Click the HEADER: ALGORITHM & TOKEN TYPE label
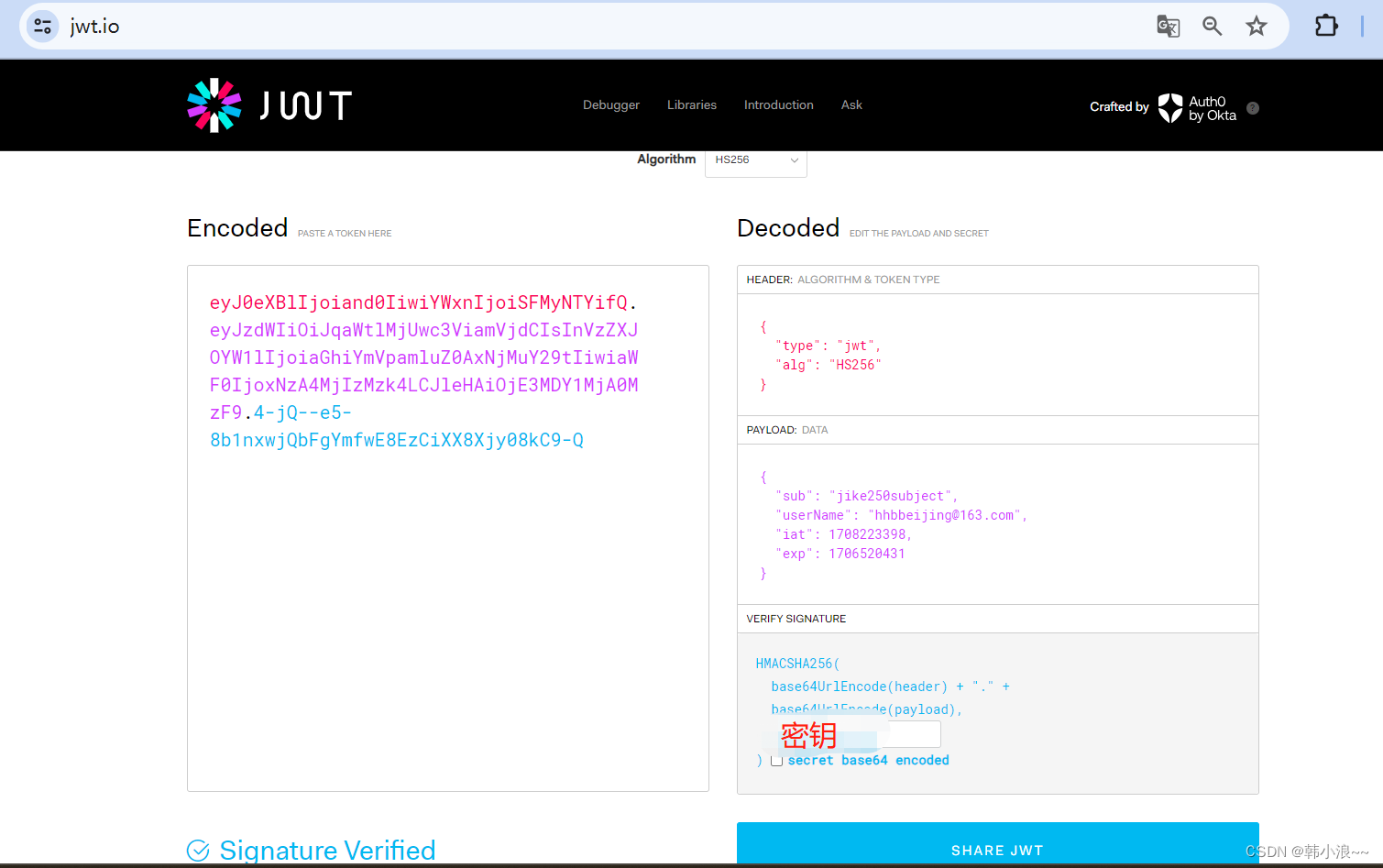 pyautogui.click(x=843, y=280)
